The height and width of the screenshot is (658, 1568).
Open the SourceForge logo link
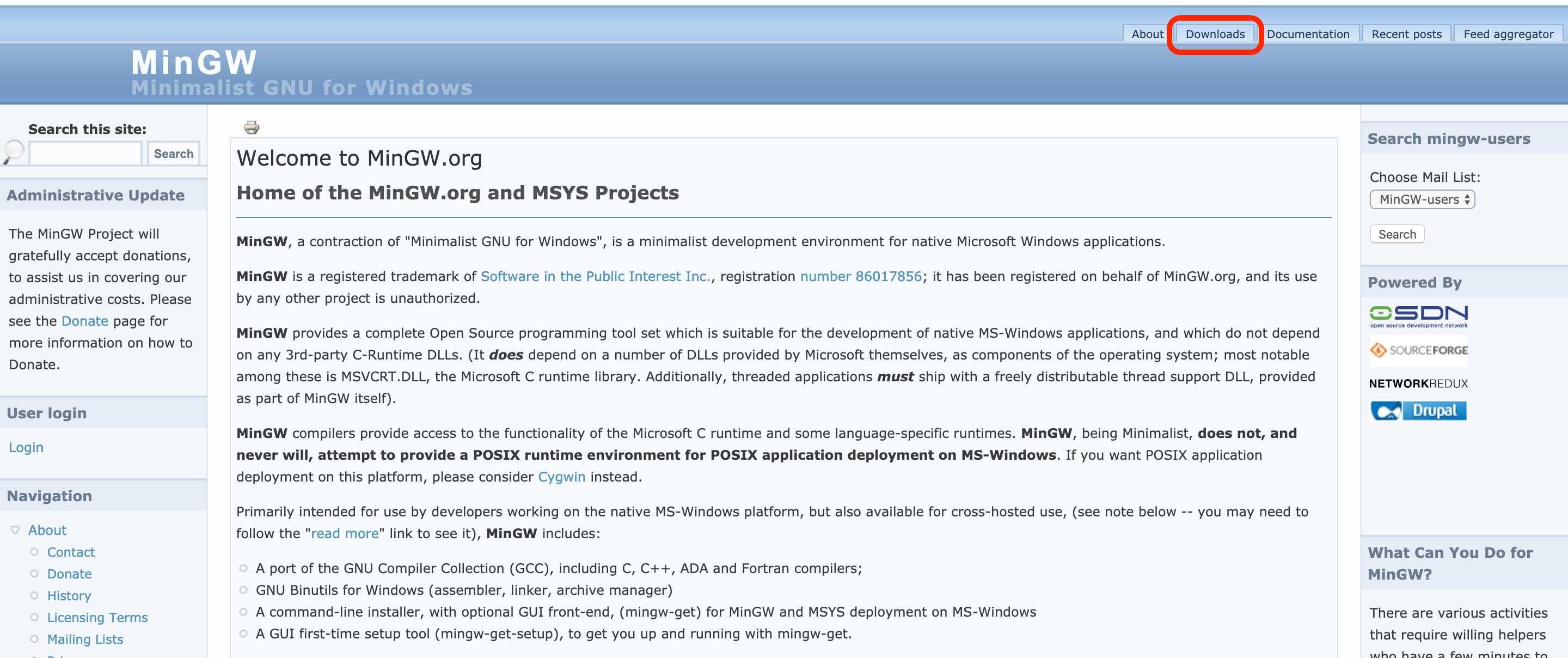point(1418,350)
